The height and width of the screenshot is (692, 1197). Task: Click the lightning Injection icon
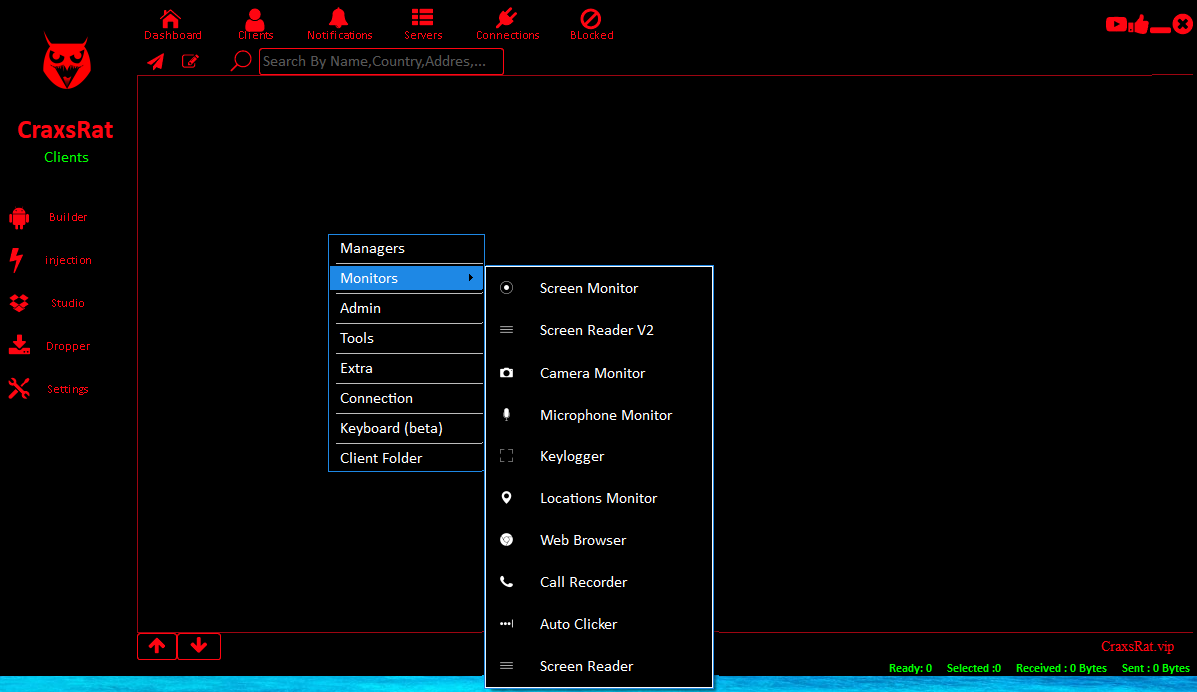17,260
